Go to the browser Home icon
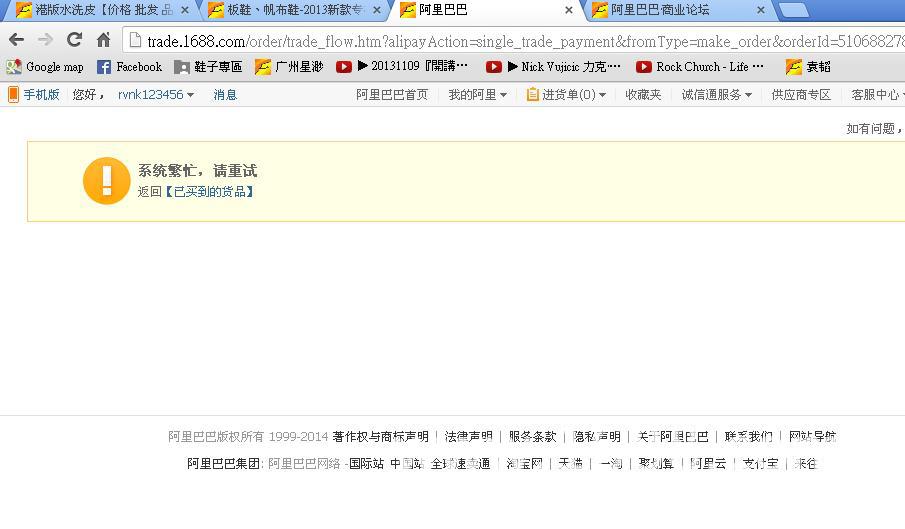This screenshot has width=905, height=529. point(103,40)
